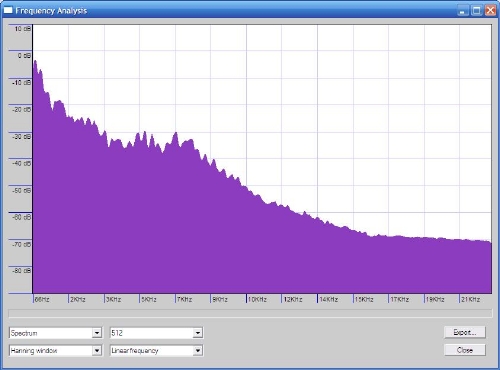The width and height of the screenshot is (500, 370).
Task: Click the 14KHz label on frequency axis
Action: pyautogui.click(x=329, y=299)
